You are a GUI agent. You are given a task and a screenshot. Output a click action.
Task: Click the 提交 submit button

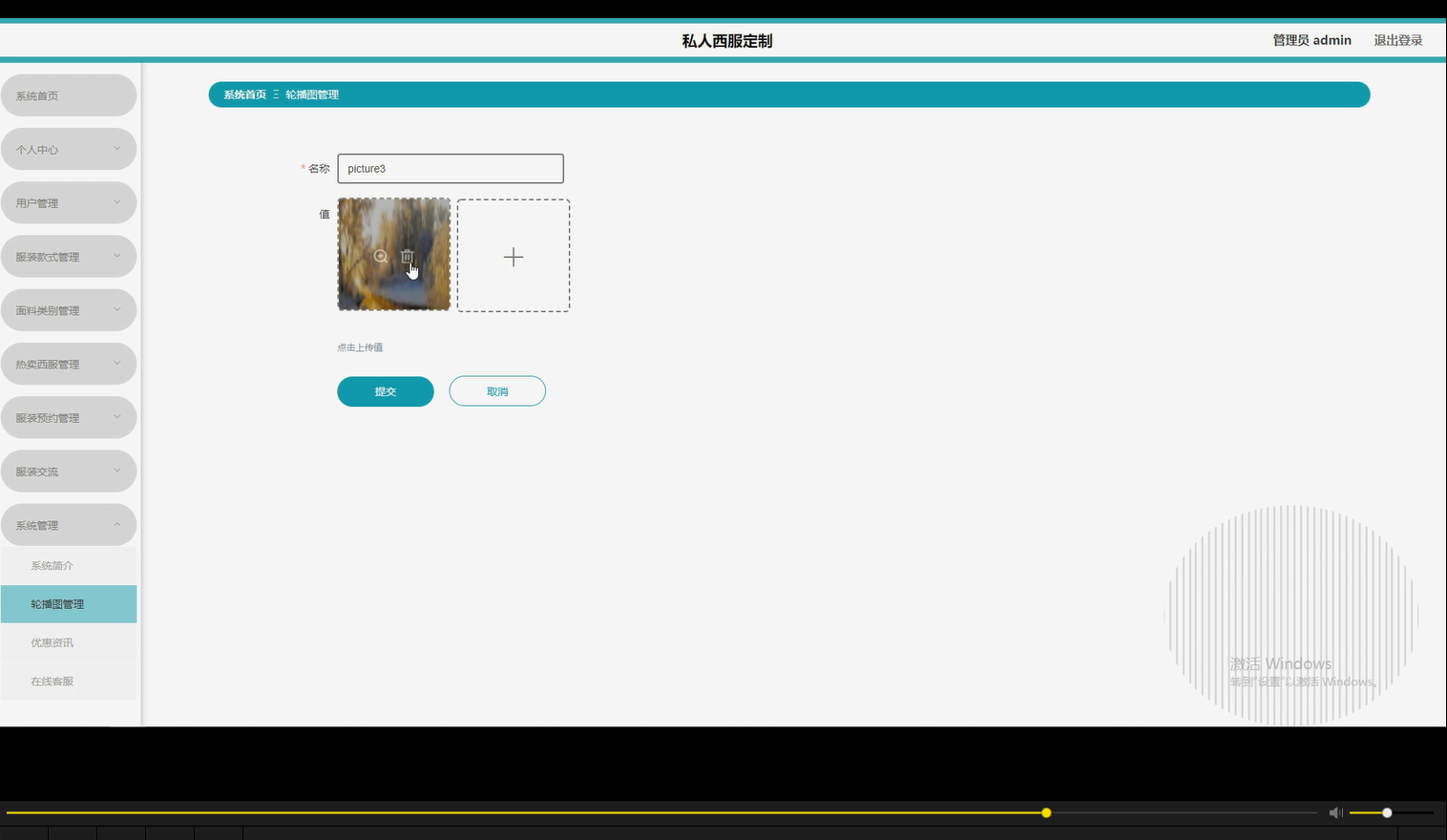click(386, 391)
